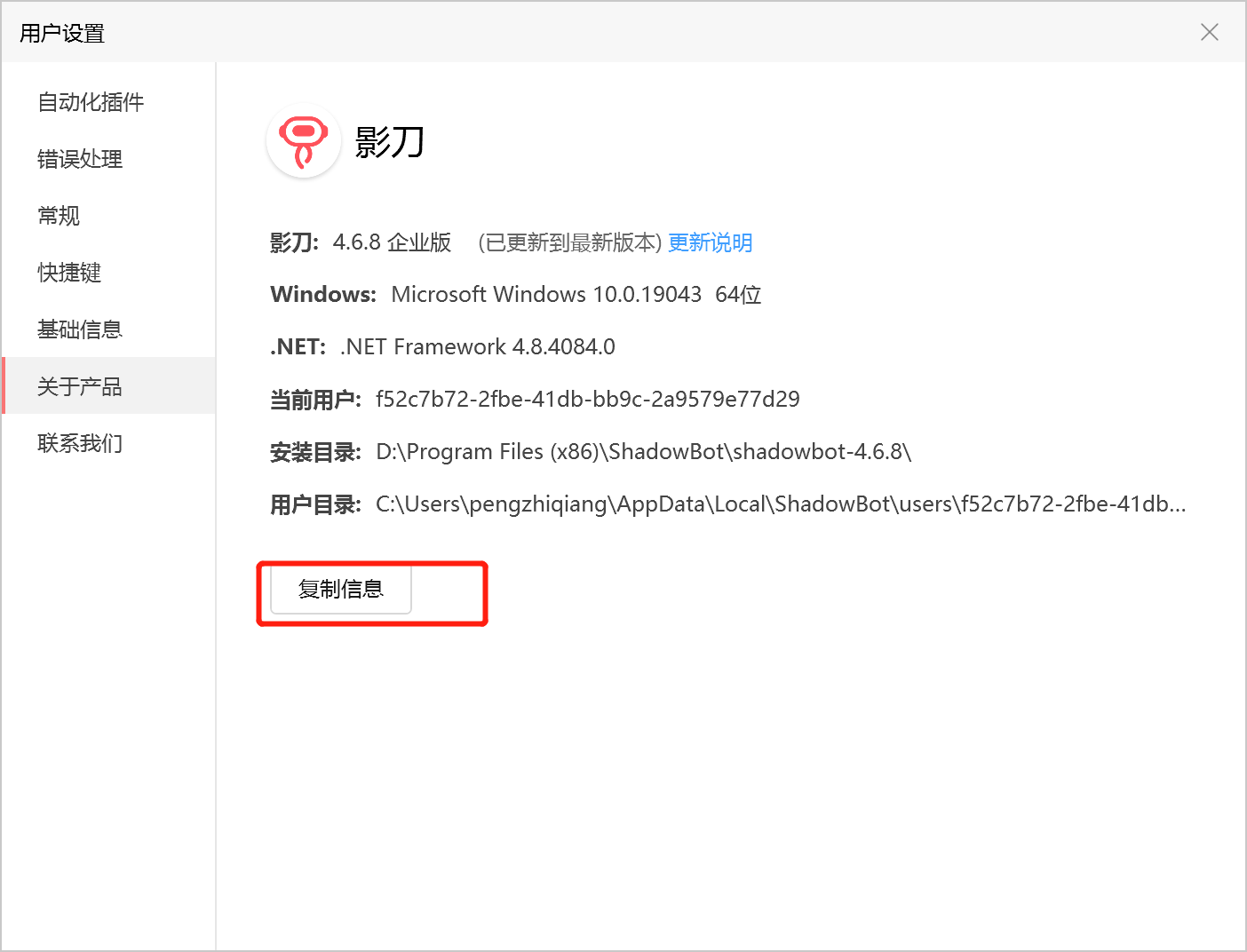The image size is (1247, 952).
Task: Click the 用户设置 window title
Action: click(x=62, y=34)
